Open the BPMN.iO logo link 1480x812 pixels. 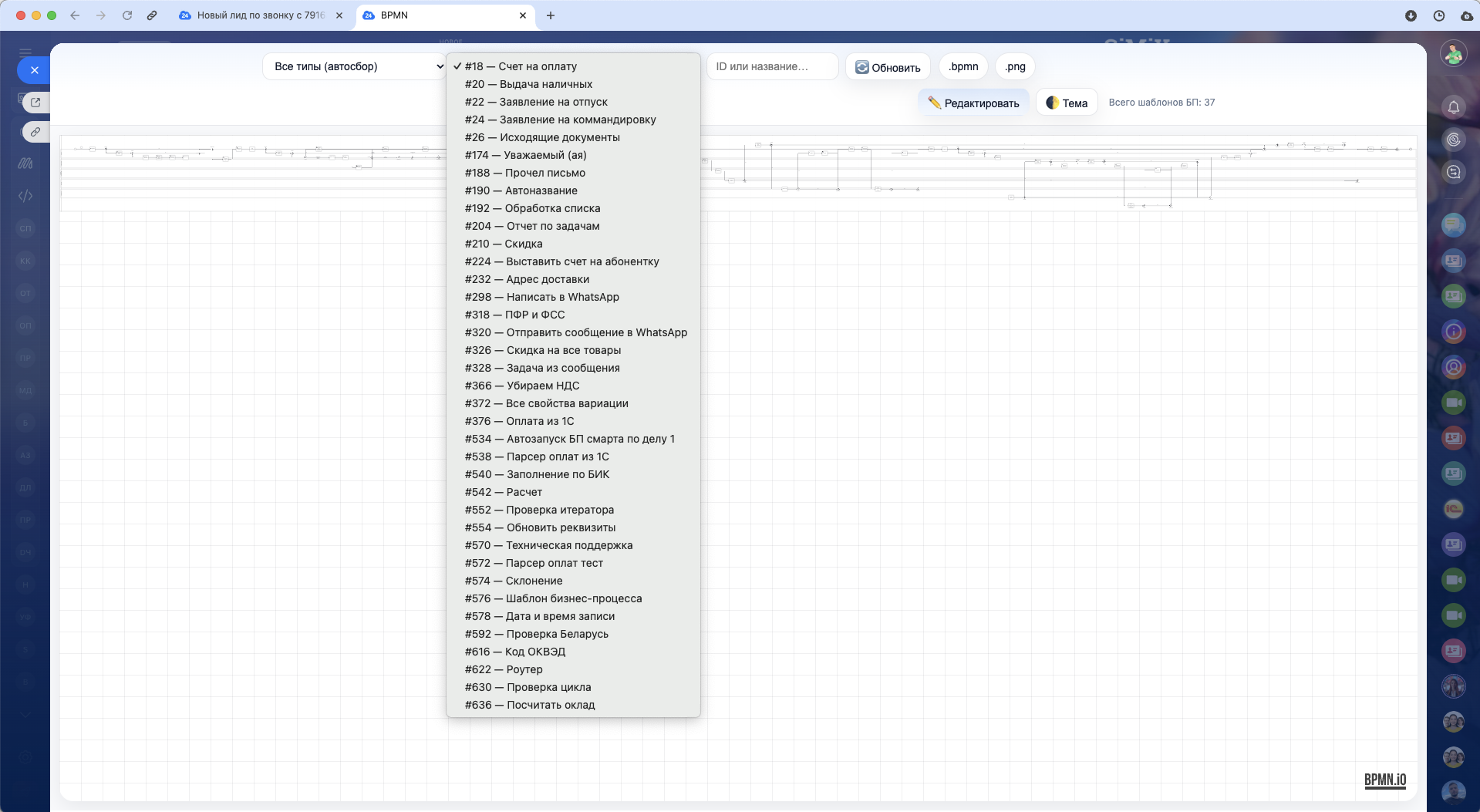(x=1385, y=780)
